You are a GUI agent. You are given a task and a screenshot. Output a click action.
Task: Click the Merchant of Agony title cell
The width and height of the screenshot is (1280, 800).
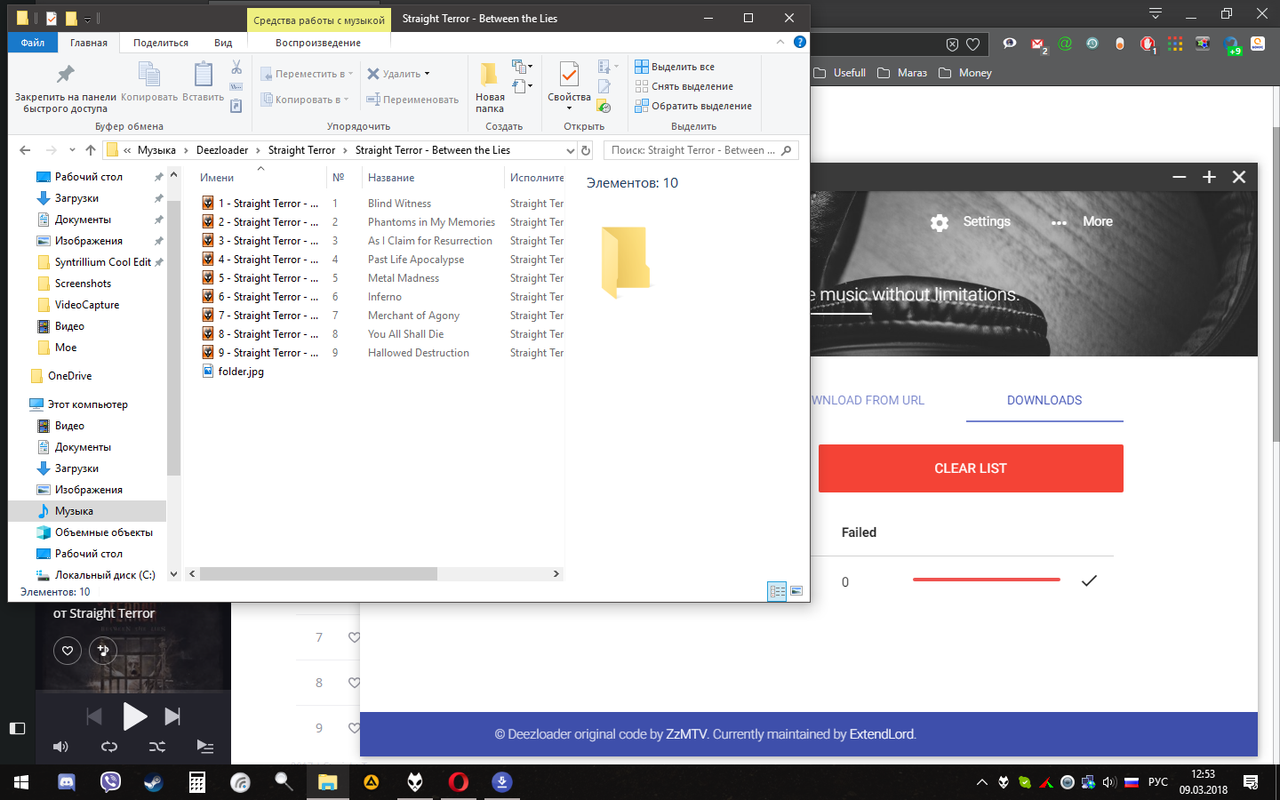(413, 315)
